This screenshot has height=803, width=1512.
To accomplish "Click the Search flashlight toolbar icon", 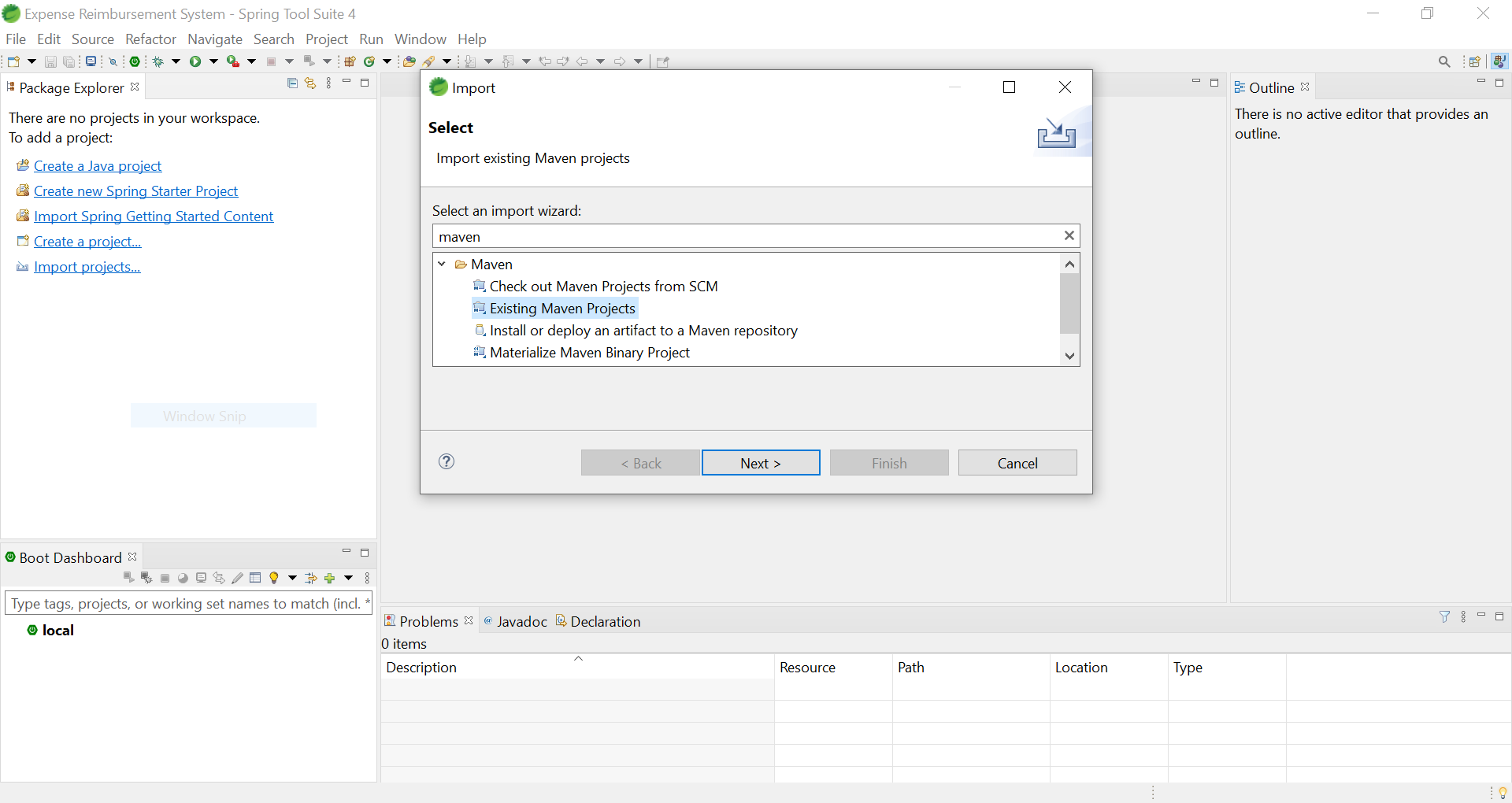I will coord(429,61).
